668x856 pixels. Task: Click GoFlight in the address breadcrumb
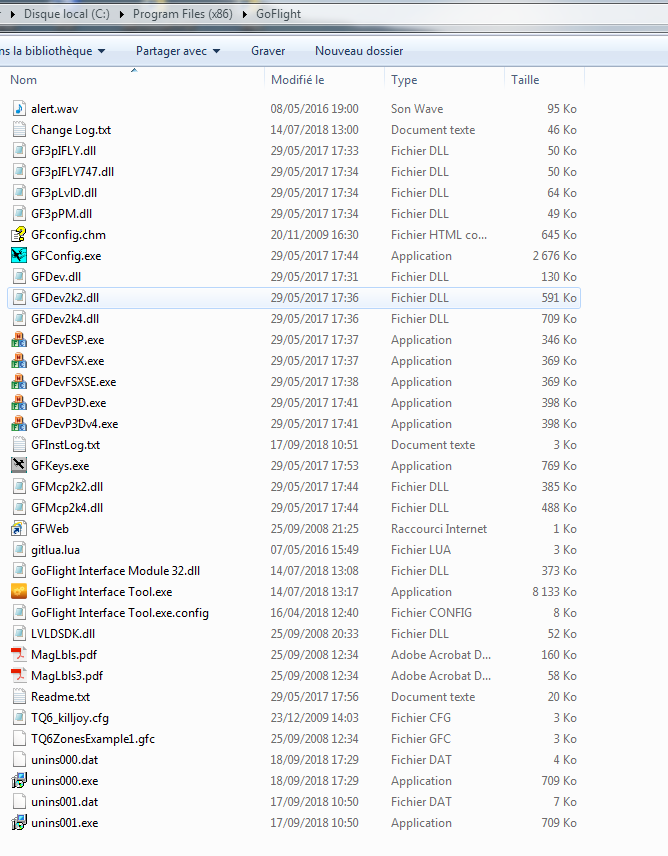[278, 14]
